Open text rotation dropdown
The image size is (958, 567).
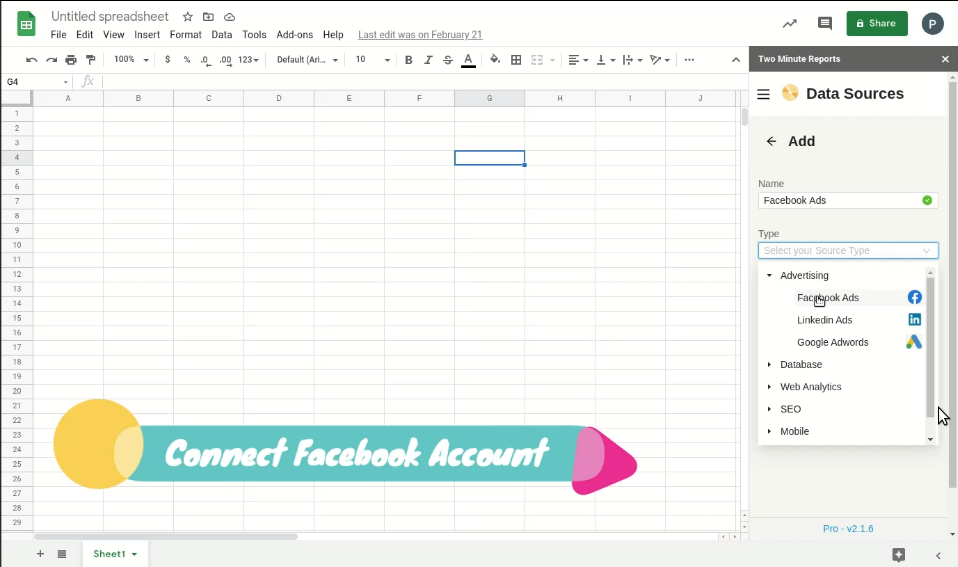coord(660,59)
